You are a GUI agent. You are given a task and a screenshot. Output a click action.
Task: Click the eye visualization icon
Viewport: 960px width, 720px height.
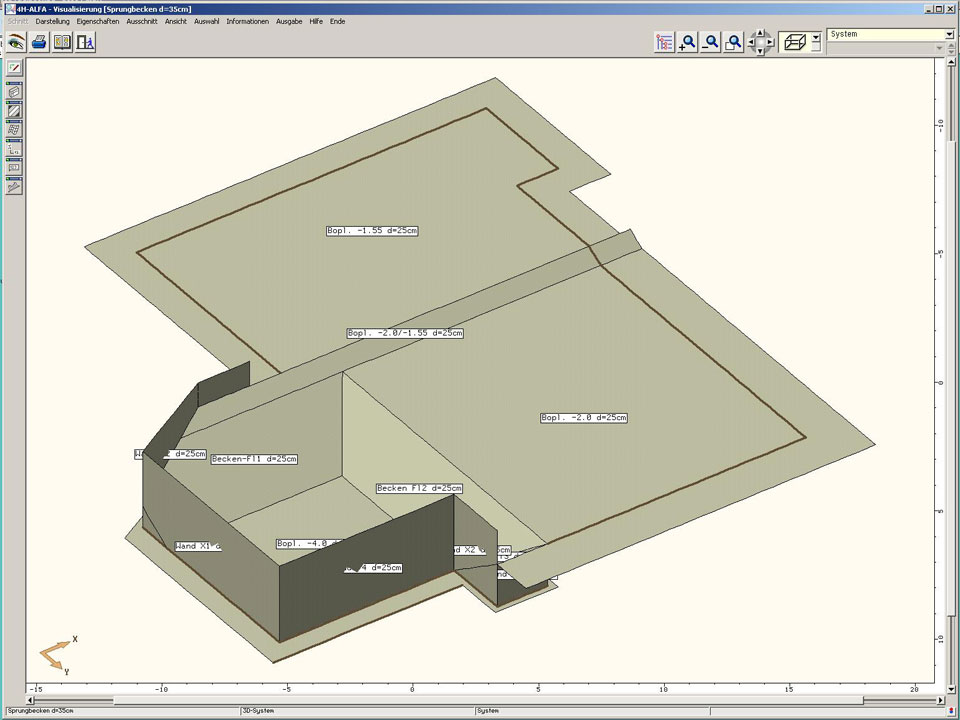(x=16, y=42)
